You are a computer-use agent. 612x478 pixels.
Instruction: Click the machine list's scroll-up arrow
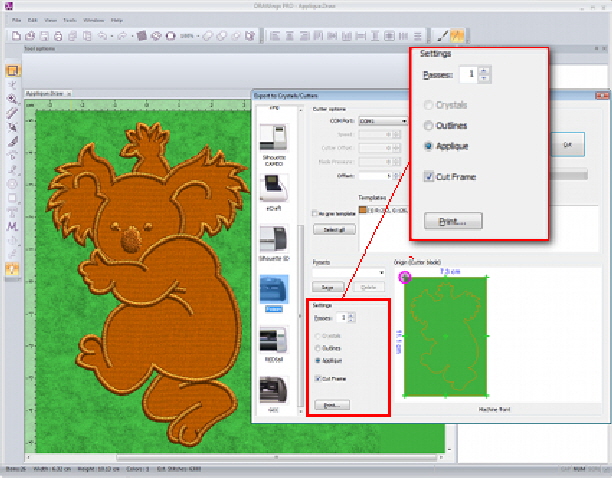[x=300, y=110]
